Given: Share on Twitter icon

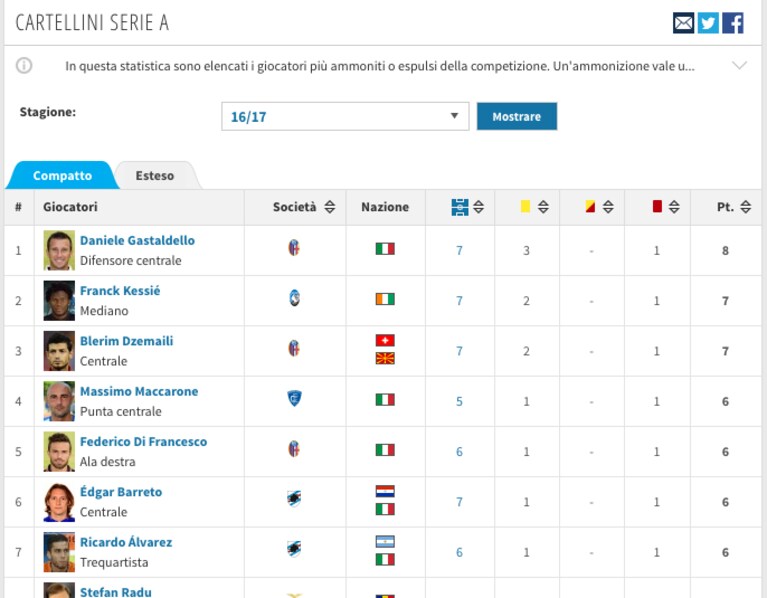Looking at the screenshot, I should point(708,23).
